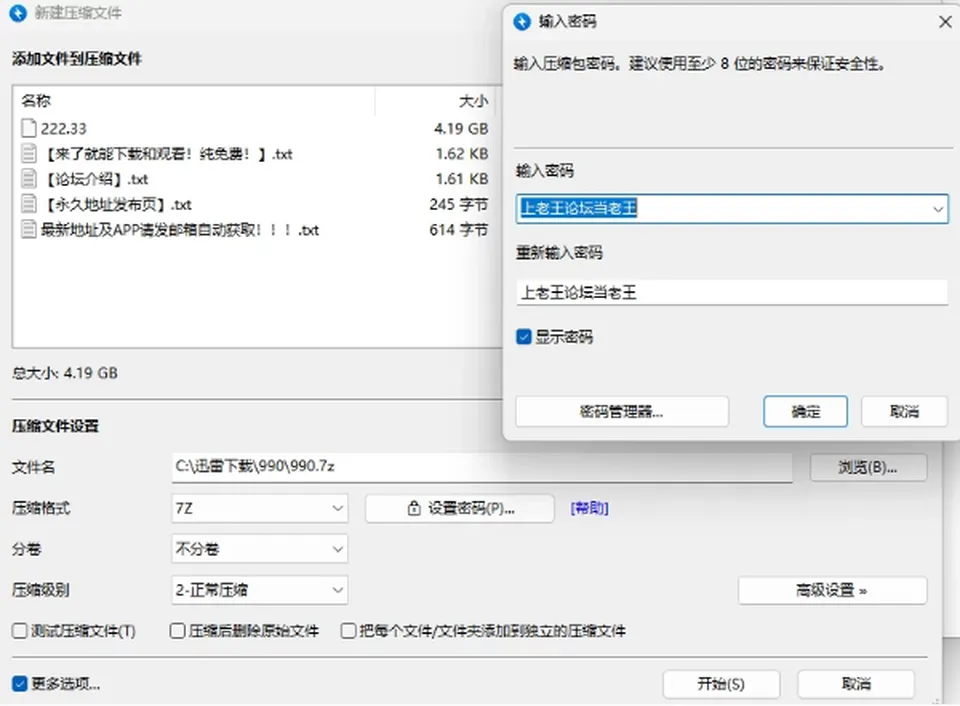The height and width of the screenshot is (706, 960).
Task: Select 最新地址及APP请发邮箱自动获取！！！.txt
Action: 179,230
